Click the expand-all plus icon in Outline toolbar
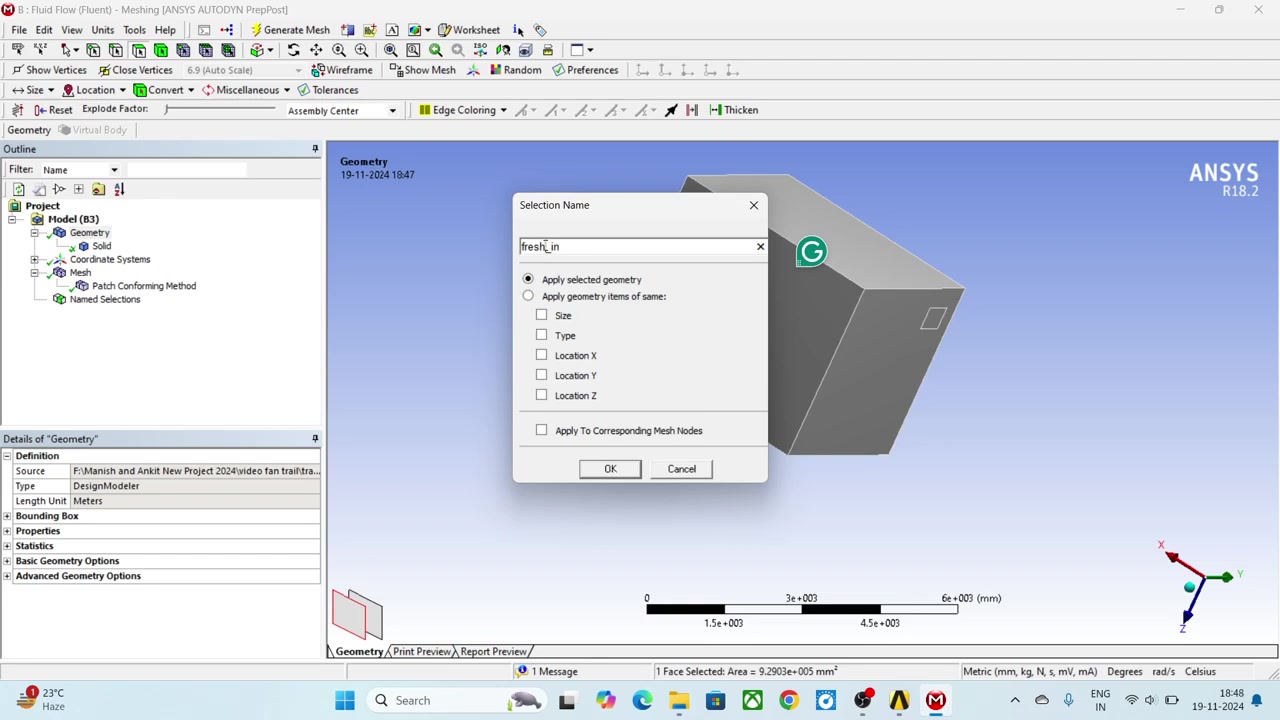Image resolution: width=1280 pixels, height=720 pixels. (x=79, y=189)
